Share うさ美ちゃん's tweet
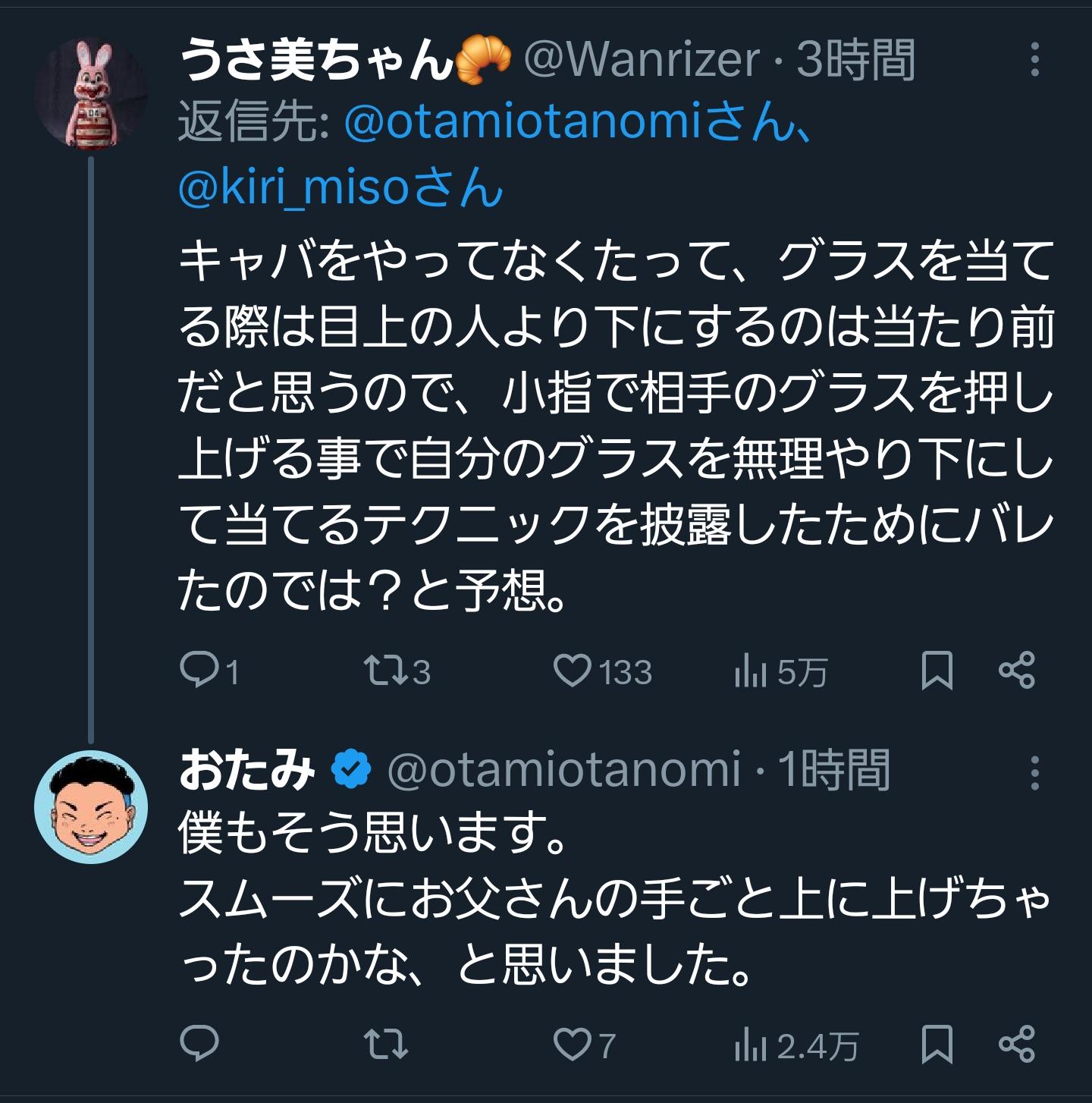1092x1103 pixels. tap(1017, 671)
